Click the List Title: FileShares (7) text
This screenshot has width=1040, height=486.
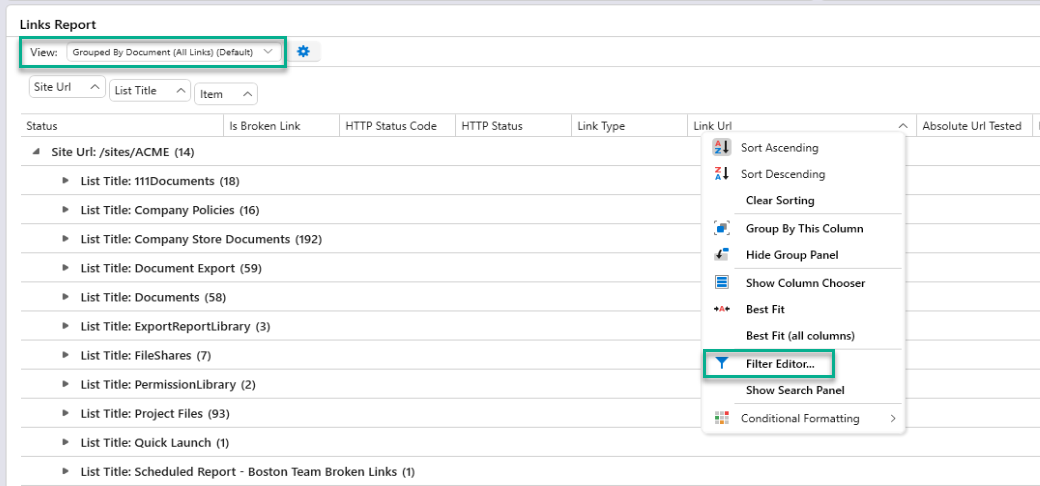click(x=145, y=355)
